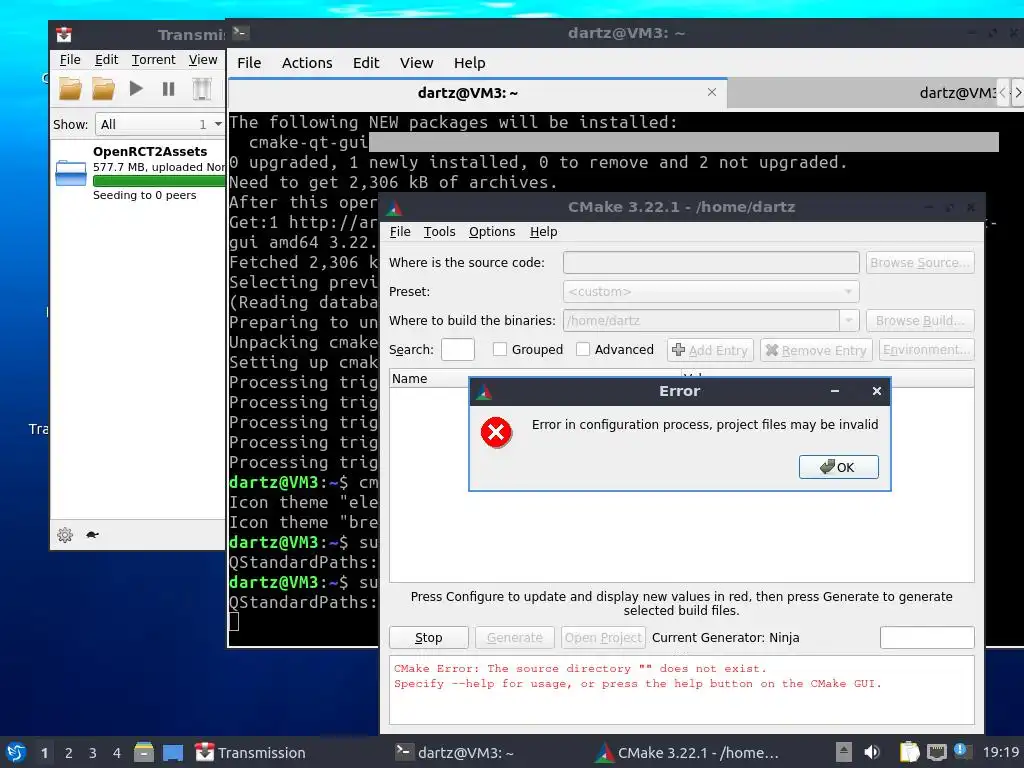Open the Actions menu in the terminal
The image size is (1024, 768).
(307, 63)
